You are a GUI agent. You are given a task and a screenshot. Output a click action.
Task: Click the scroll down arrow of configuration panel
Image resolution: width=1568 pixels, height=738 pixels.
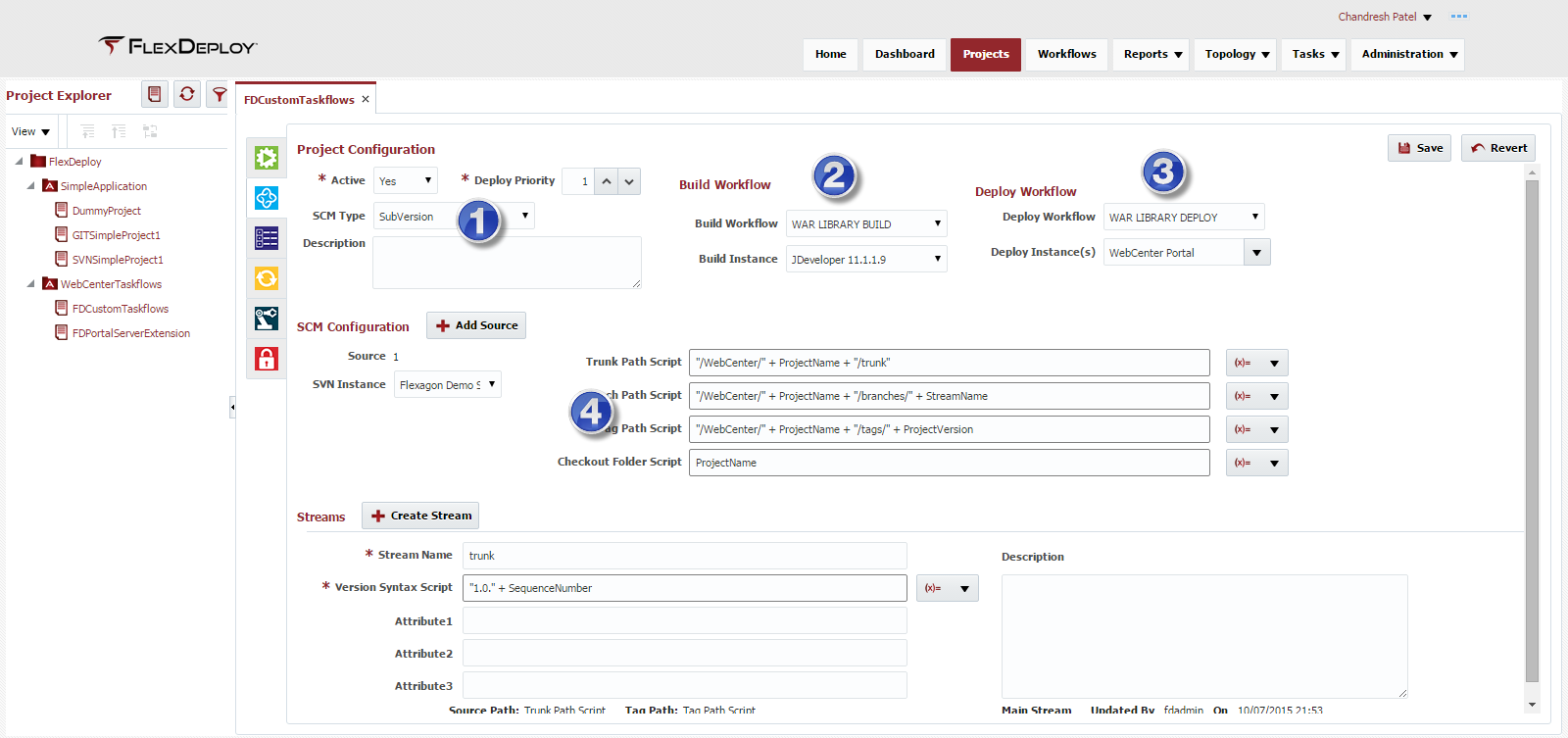coord(1532,705)
